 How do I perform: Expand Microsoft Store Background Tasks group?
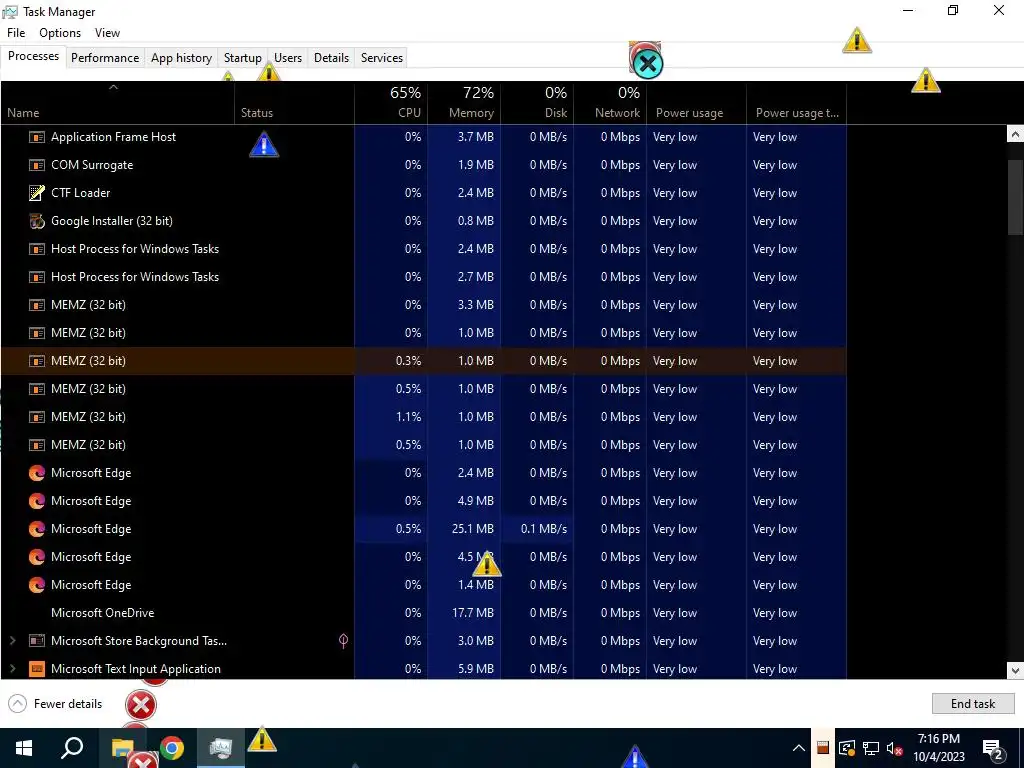click(12, 641)
